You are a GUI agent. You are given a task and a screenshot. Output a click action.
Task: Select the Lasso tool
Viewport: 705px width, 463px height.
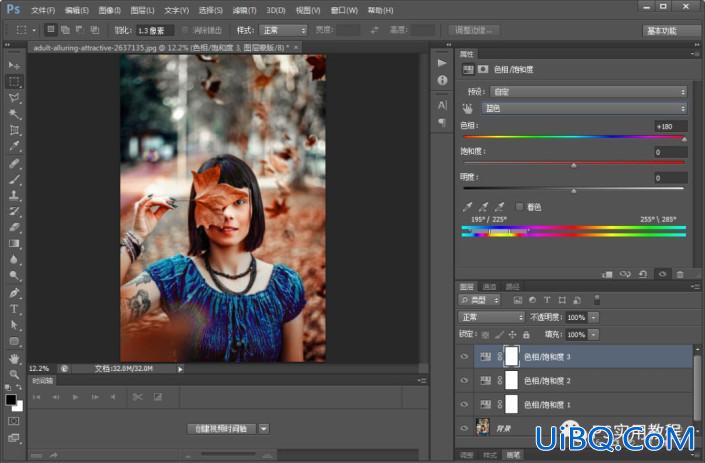coord(14,98)
